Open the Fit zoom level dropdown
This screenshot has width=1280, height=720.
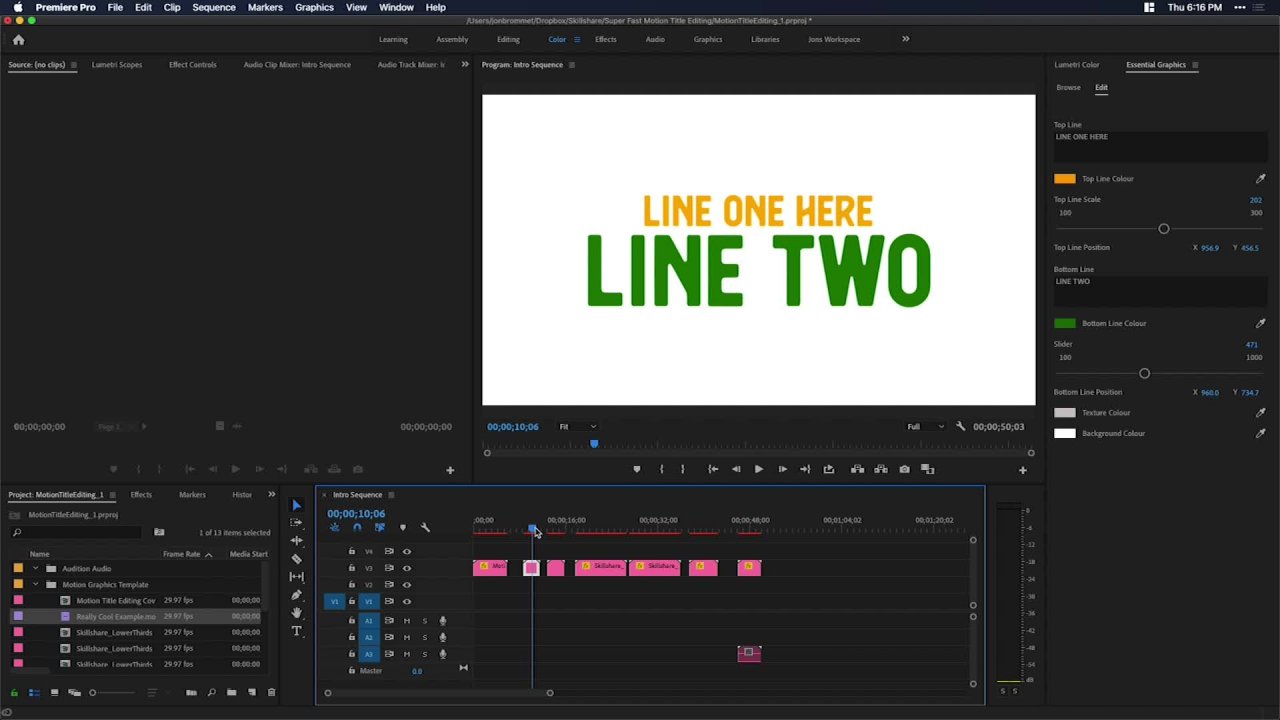pyautogui.click(x=577, y=427)
